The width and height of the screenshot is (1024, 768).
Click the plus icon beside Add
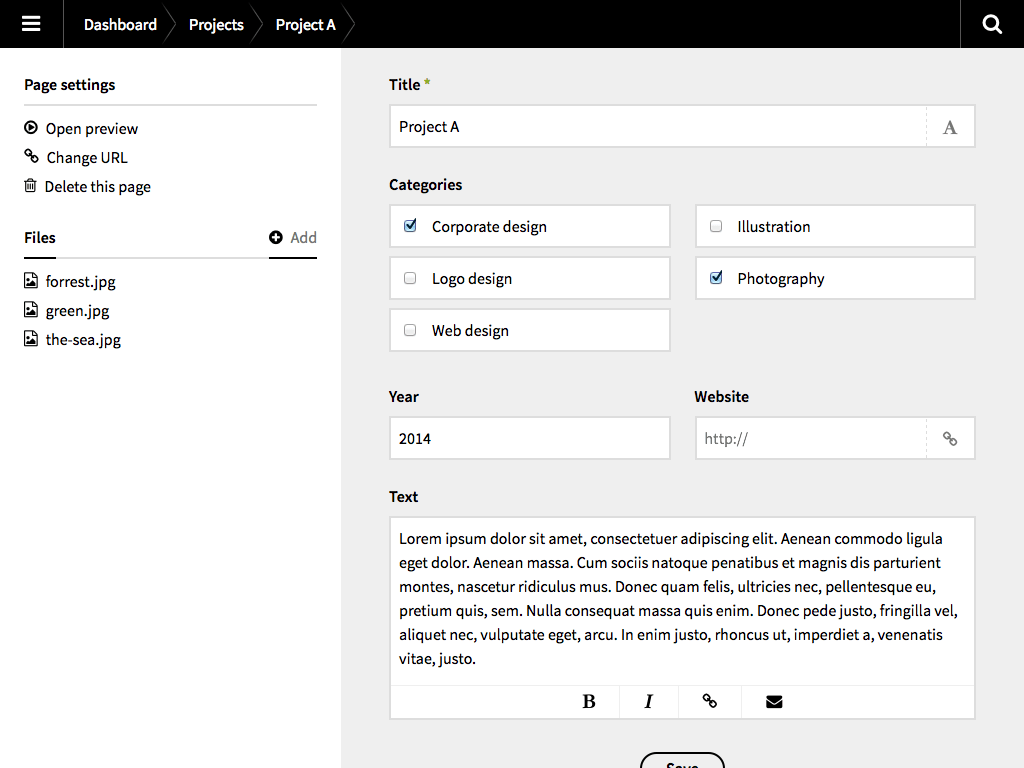click(276, 237)
